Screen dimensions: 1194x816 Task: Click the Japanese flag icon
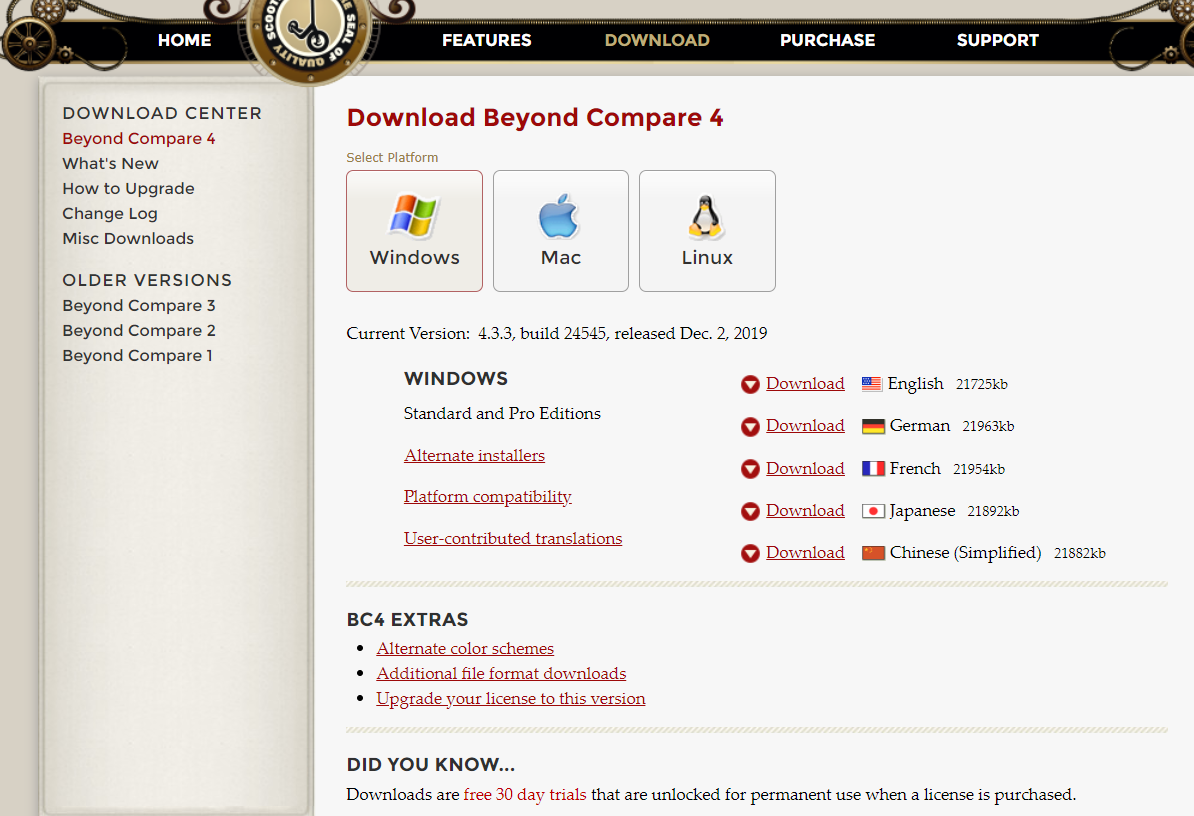[x=873, y=511]
